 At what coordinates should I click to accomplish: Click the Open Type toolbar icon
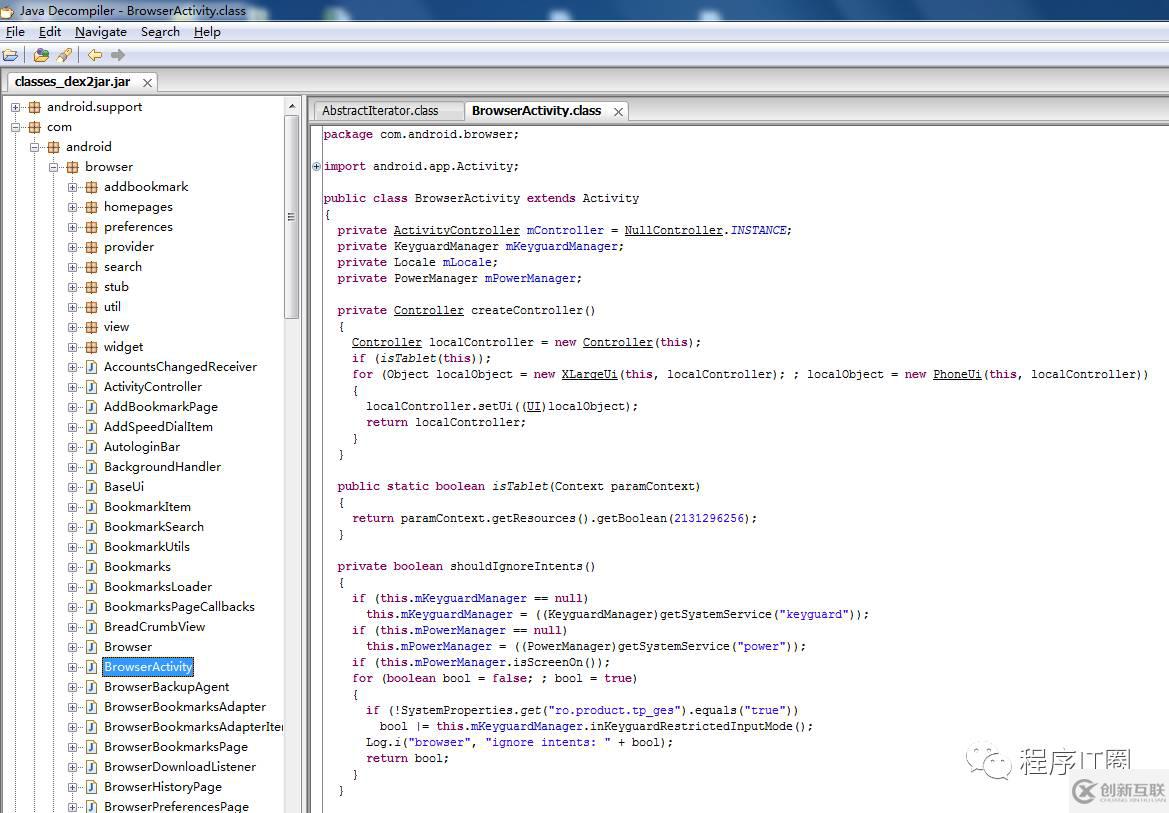41,55
